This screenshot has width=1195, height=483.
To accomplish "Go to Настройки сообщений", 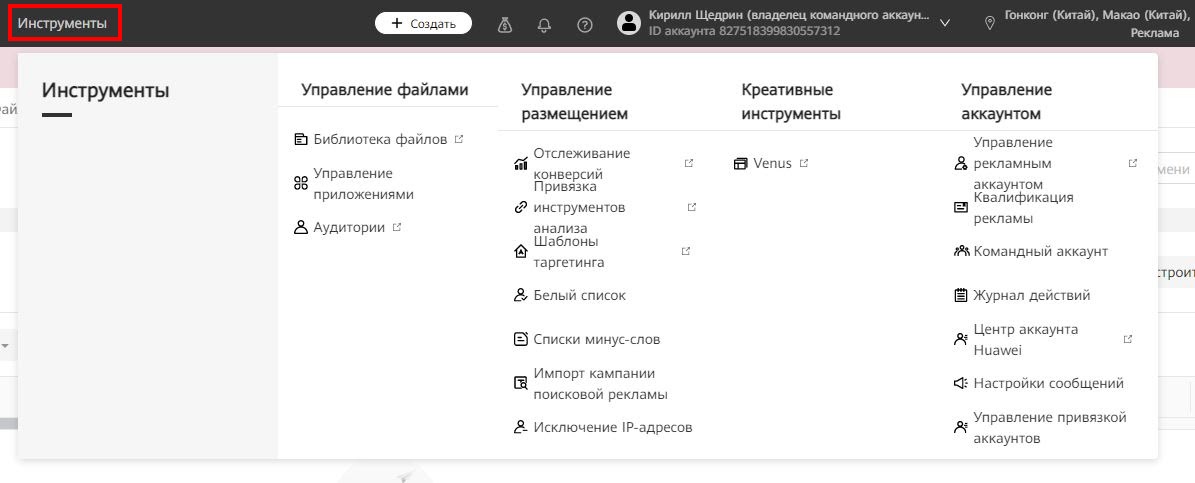I will 1048,383.
